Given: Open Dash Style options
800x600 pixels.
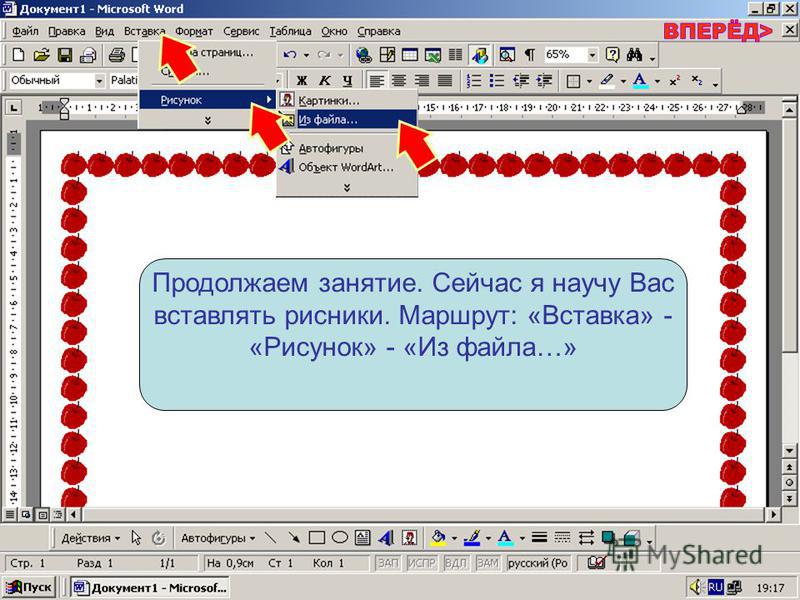Looking at the screenshot, I should coord(562,538).
